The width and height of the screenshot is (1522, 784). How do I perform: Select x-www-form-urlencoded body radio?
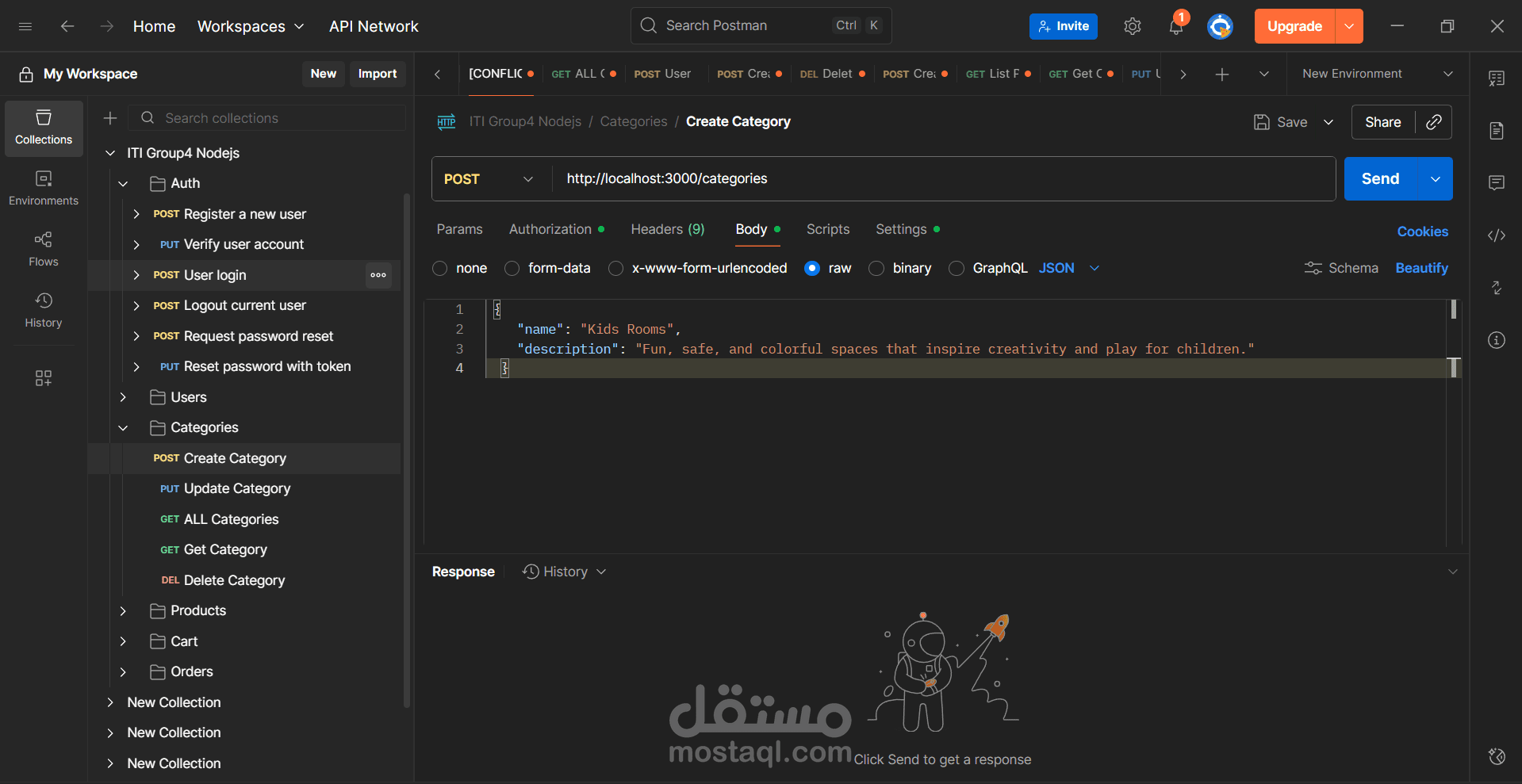click(615, 269)
